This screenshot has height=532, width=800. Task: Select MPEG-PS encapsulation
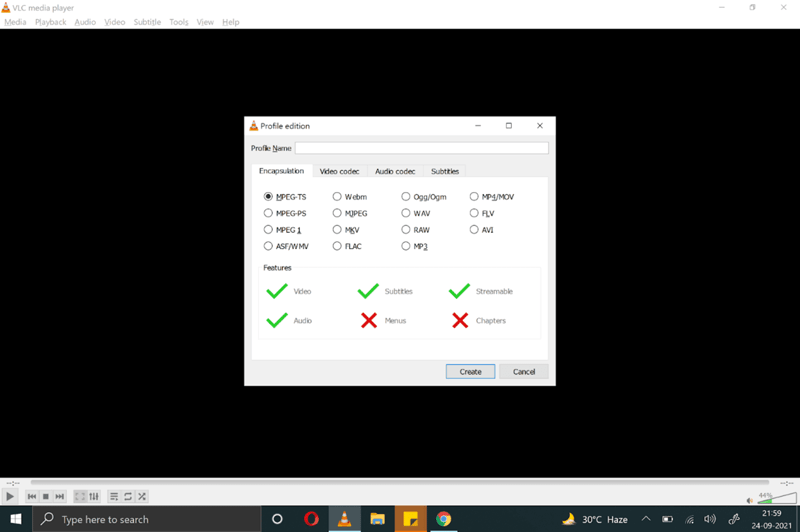point(285,213)
